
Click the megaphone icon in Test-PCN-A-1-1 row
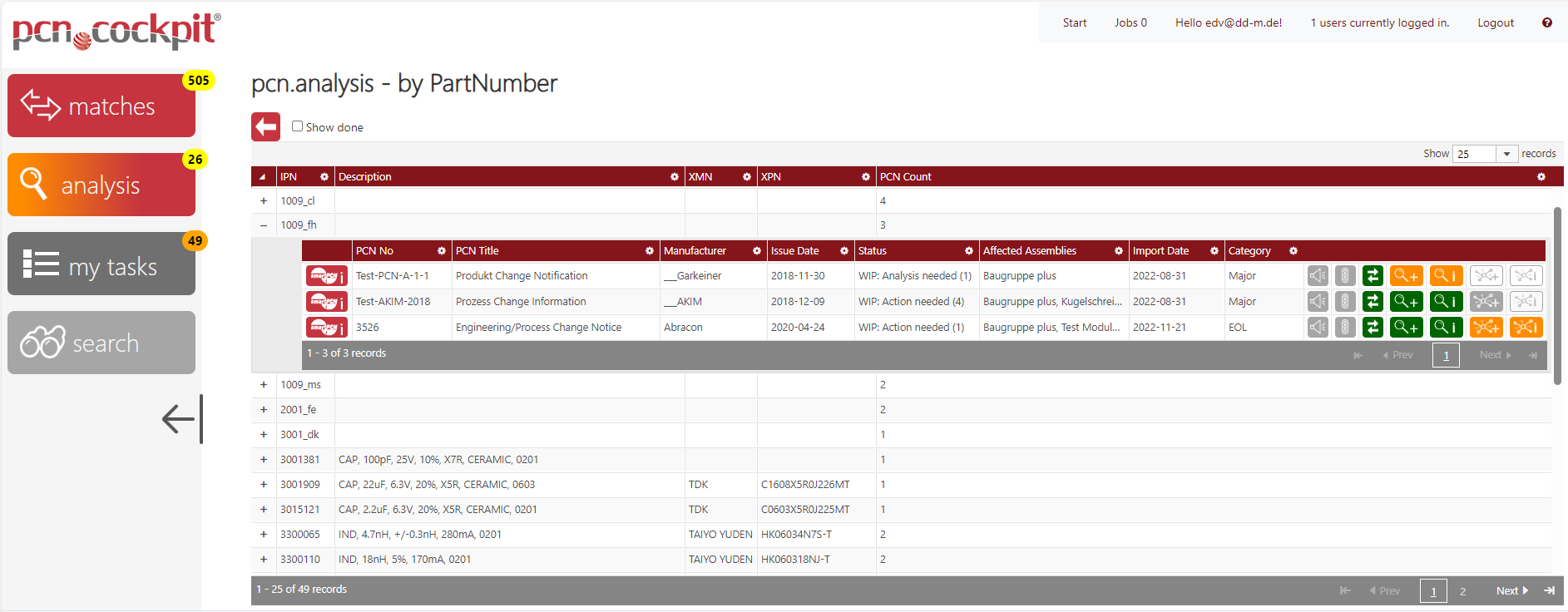click(x=1318, y=276)
